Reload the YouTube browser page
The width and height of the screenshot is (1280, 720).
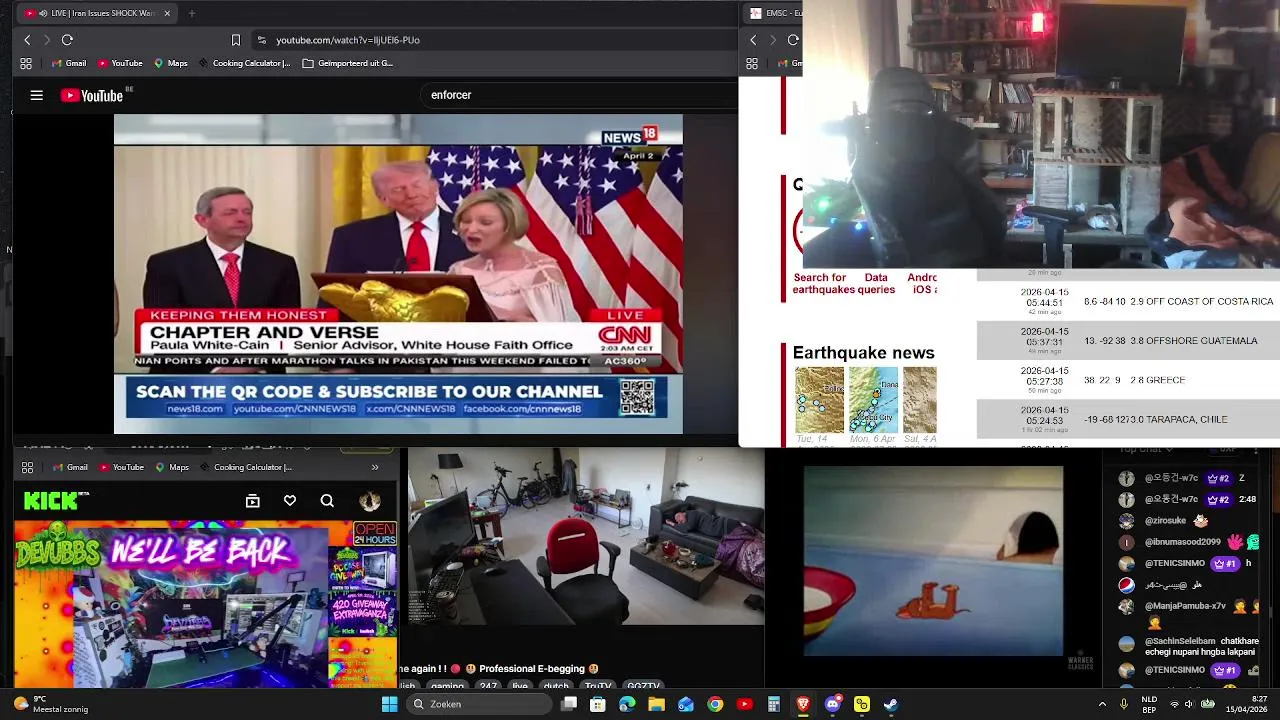pyautogui.click(x=67, y=40)
